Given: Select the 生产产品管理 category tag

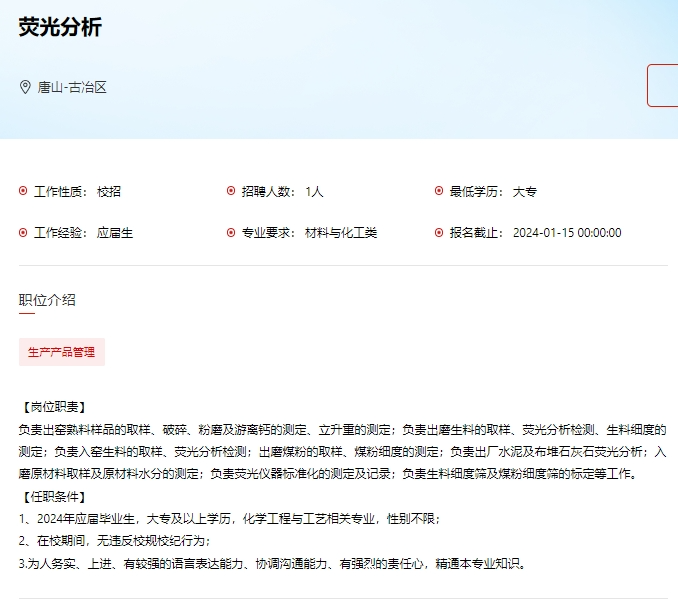Looking at the screenshot, I should click(62, 352).
